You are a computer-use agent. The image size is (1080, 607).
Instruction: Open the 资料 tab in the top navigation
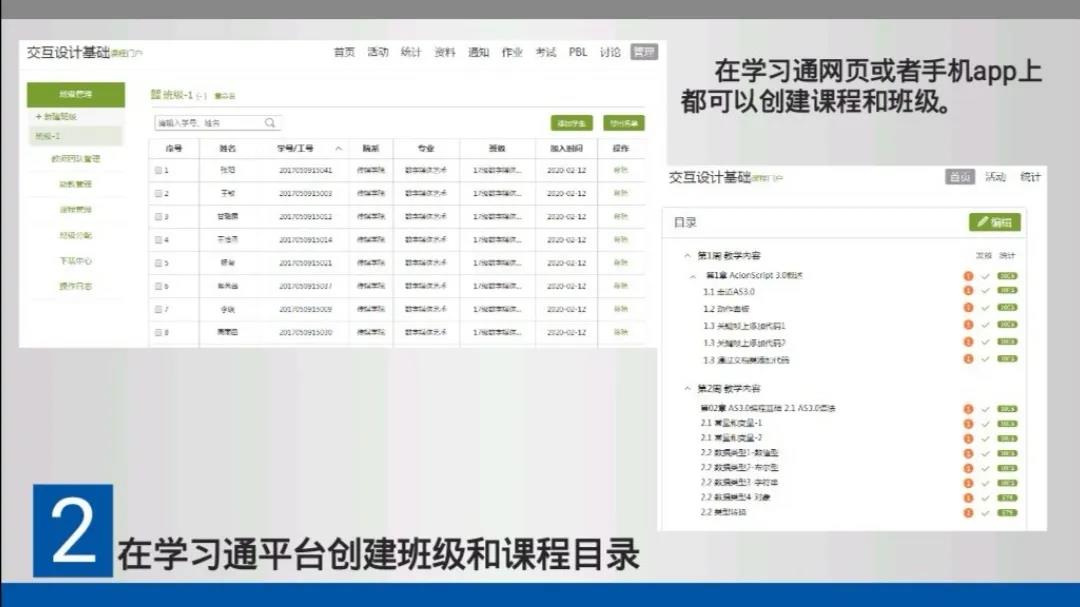[444, 52]
